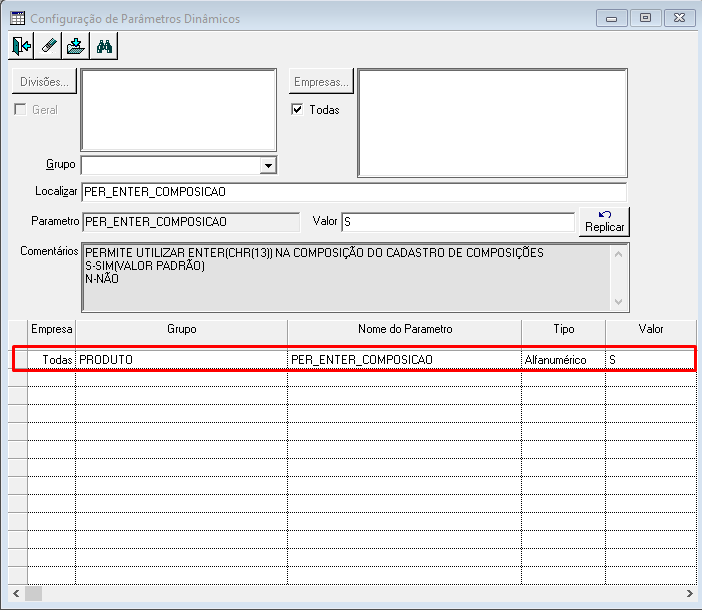Close the Configuração de Parâmetros Dinâmicos window
This screenshot has height=610, width=702.
pyautogui.click(x=679, y=18)
